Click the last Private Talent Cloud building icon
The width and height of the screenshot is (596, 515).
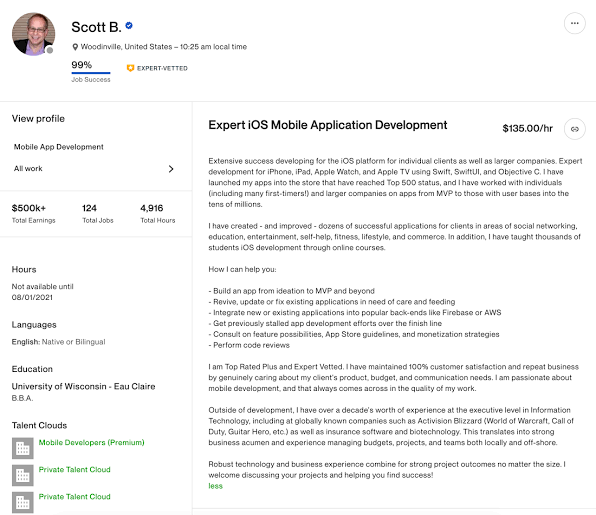23,502
